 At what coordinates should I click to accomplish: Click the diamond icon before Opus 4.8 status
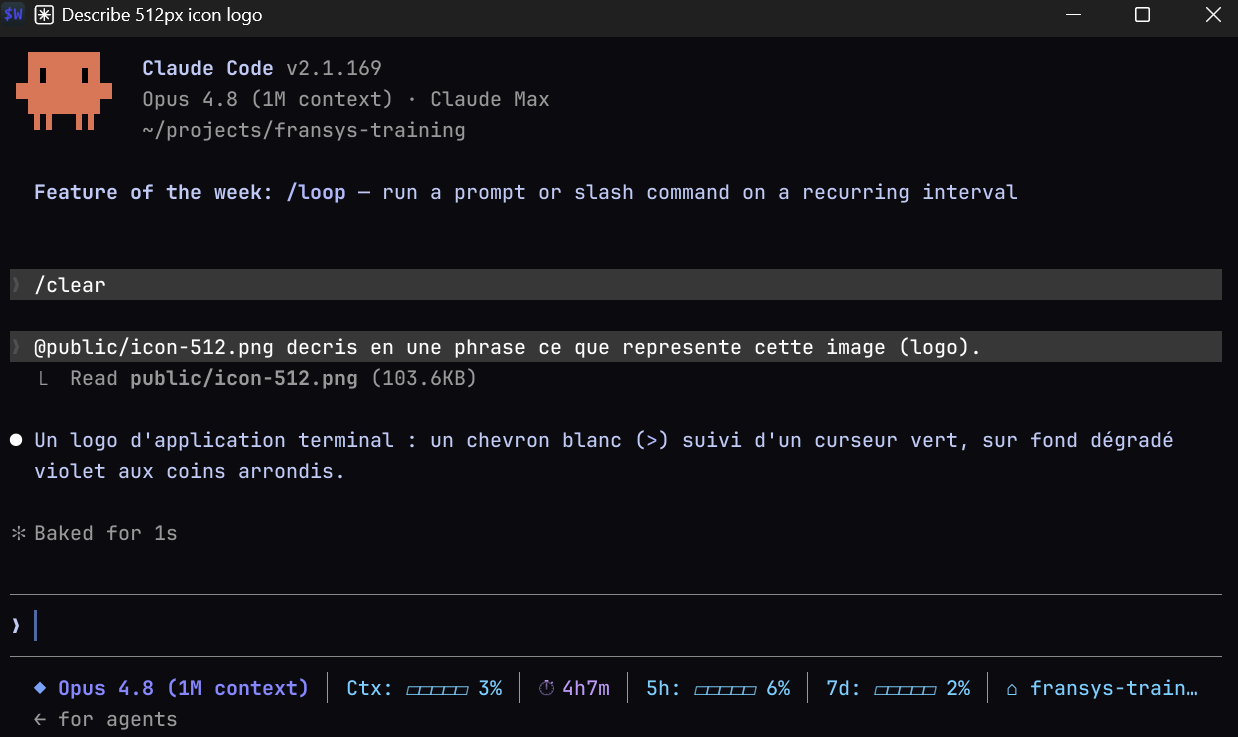pos(40,688)
